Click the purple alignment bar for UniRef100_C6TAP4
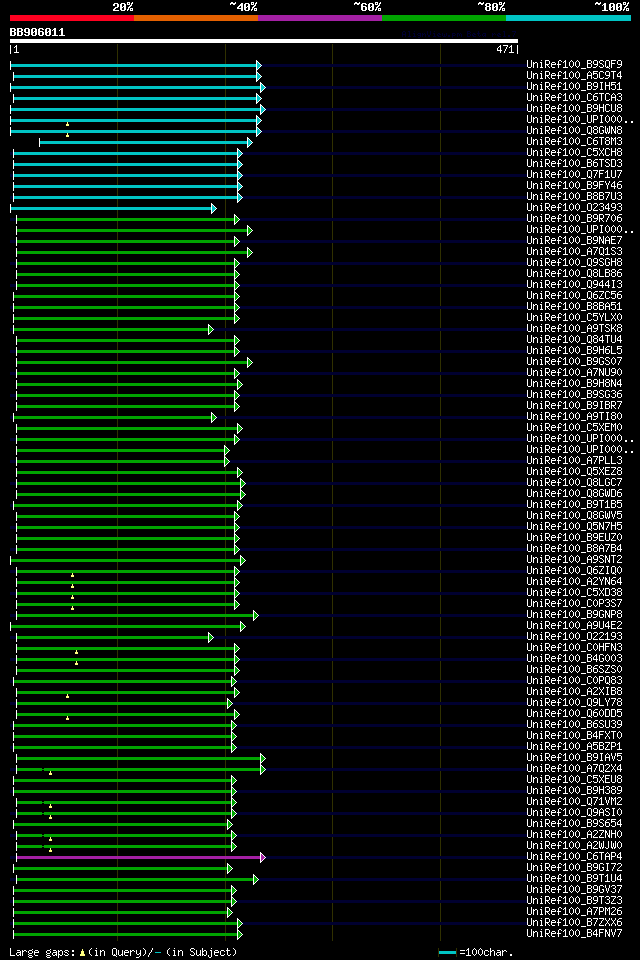Viewport: 640px width, 960px height. pyautogui.click(x=140, y=858)
